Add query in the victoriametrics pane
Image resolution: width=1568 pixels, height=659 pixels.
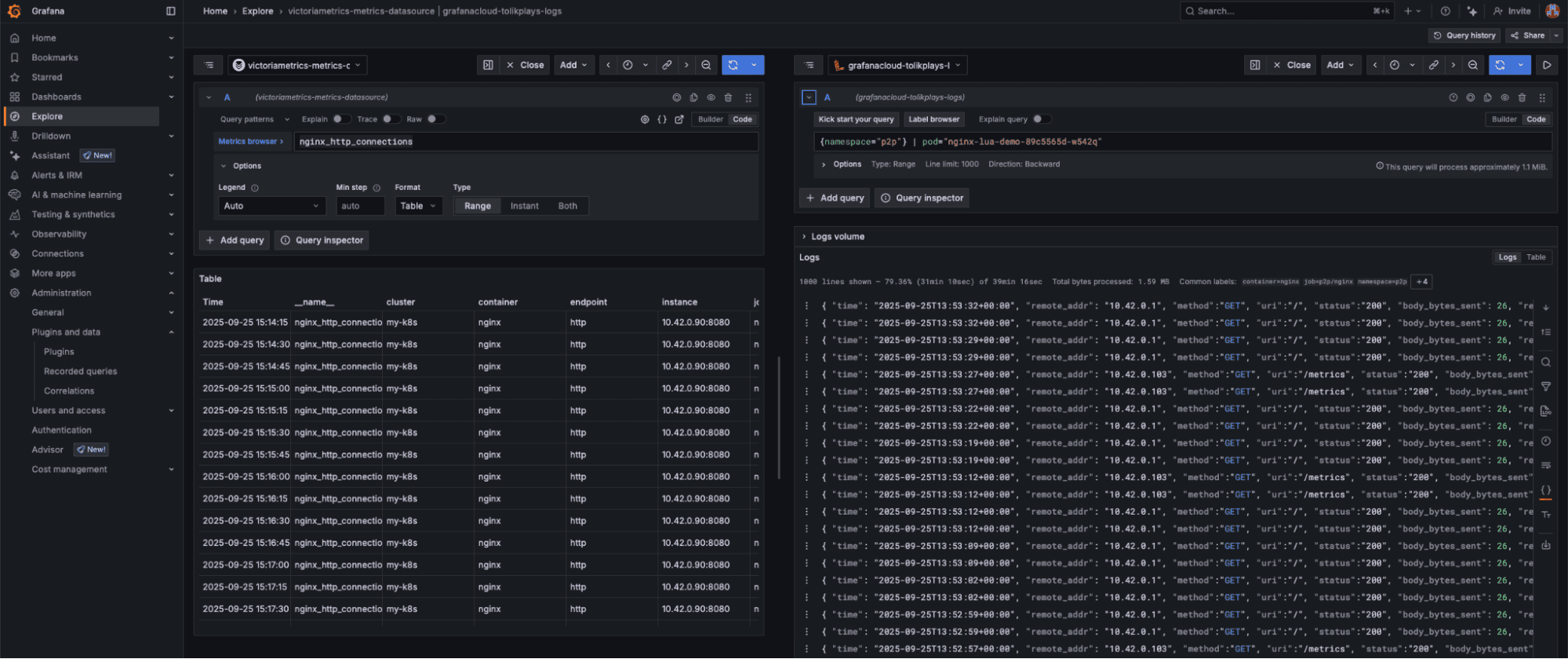tap(235, 240)
